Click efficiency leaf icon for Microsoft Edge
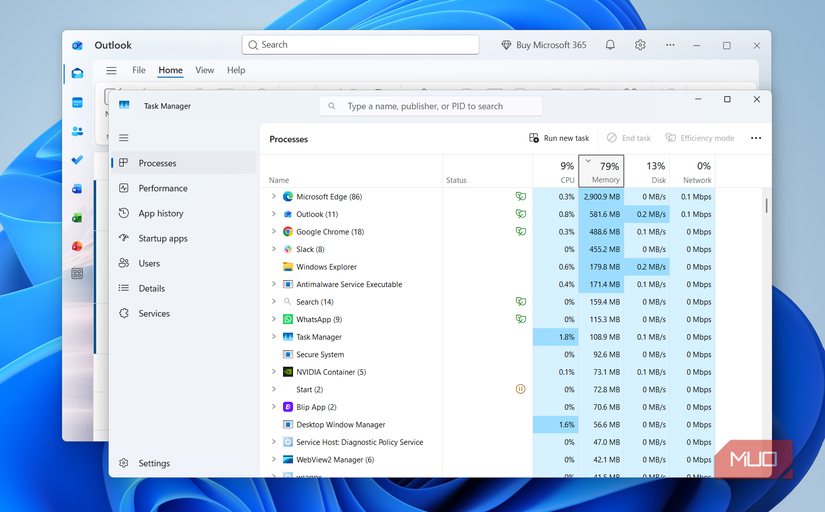The width and height of the screenshot is (825, 512). coord(520,197)
